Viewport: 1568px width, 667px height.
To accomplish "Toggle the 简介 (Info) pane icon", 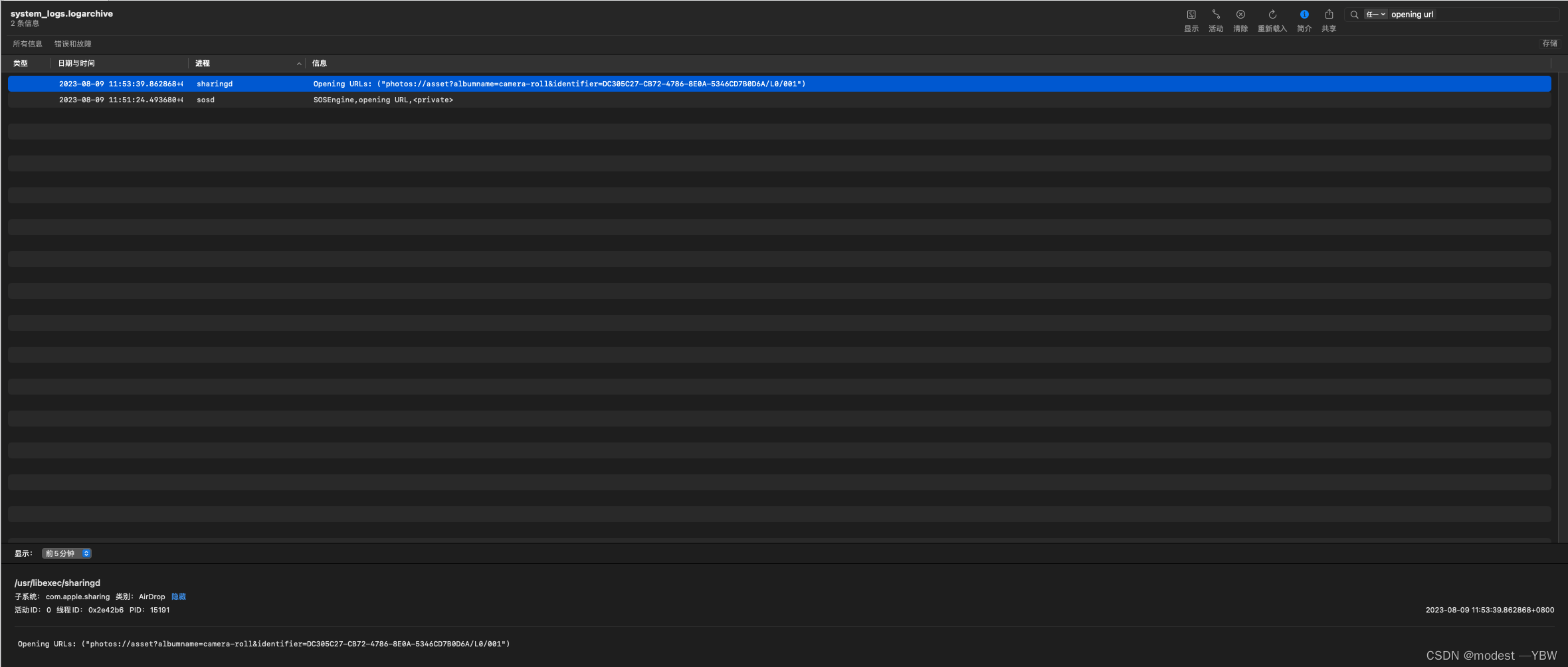I will coord(1304,15).
